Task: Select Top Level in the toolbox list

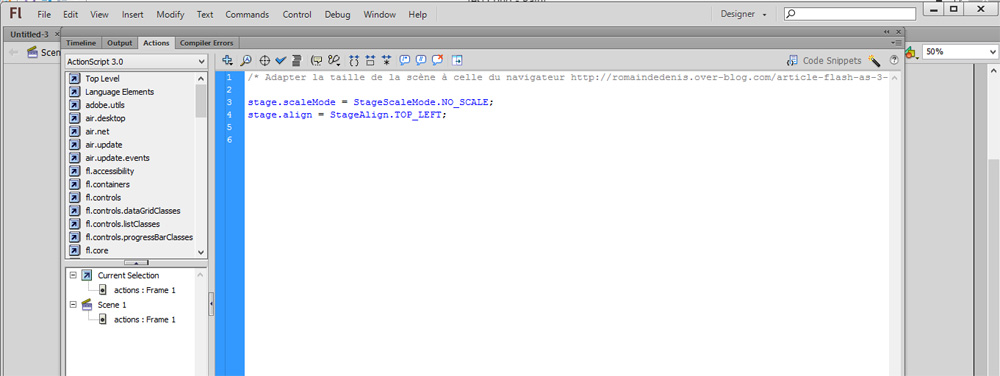Action: tap(102, 78)
